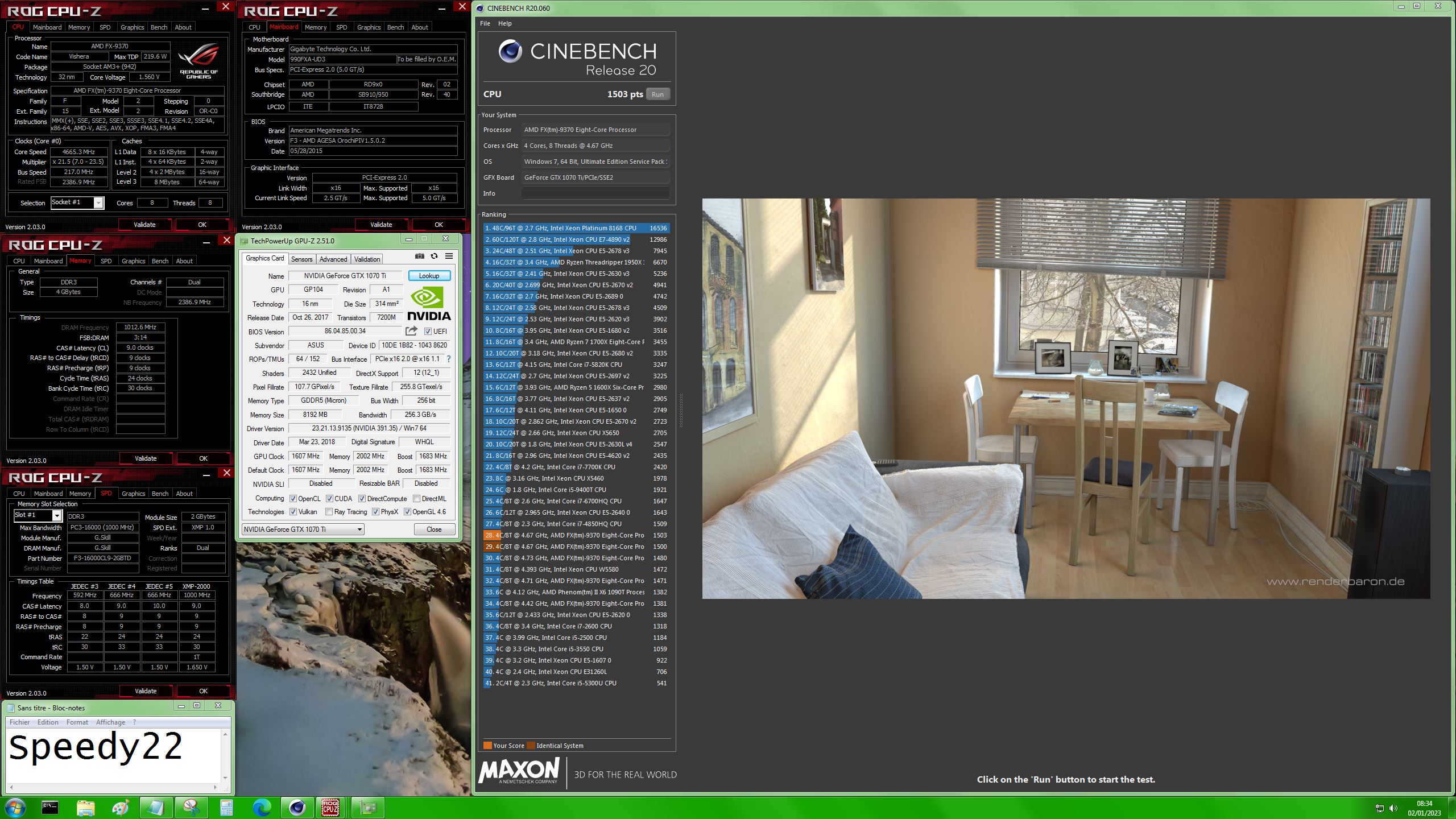Toggle the OpenGL 4.6 checkbox

[407, 512]
